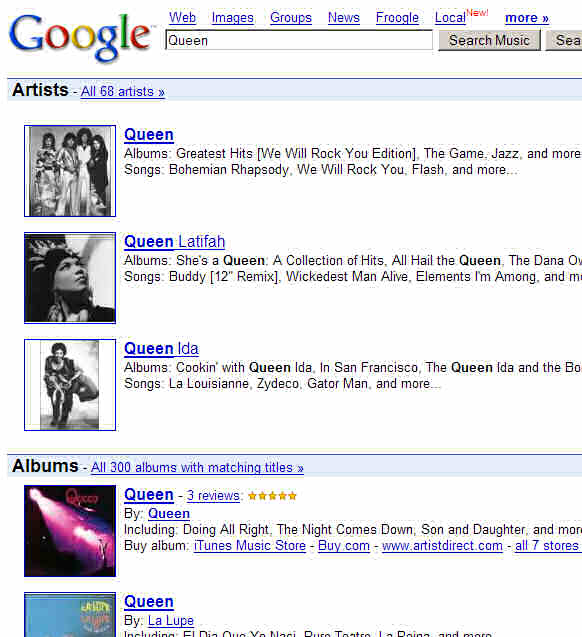
Task: Open the Groups link
Action: 291,17
